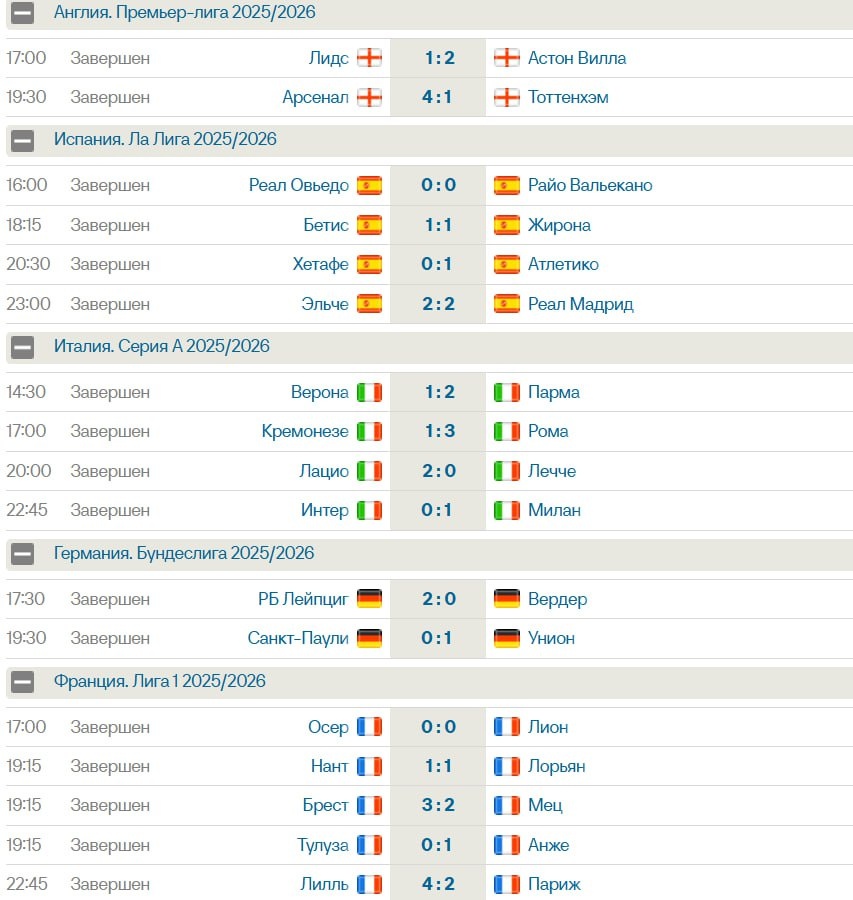The width and height of the screenshot is (853, 900).
Task: Open the Лилль 4:2 match score
Action: [438, 884]
